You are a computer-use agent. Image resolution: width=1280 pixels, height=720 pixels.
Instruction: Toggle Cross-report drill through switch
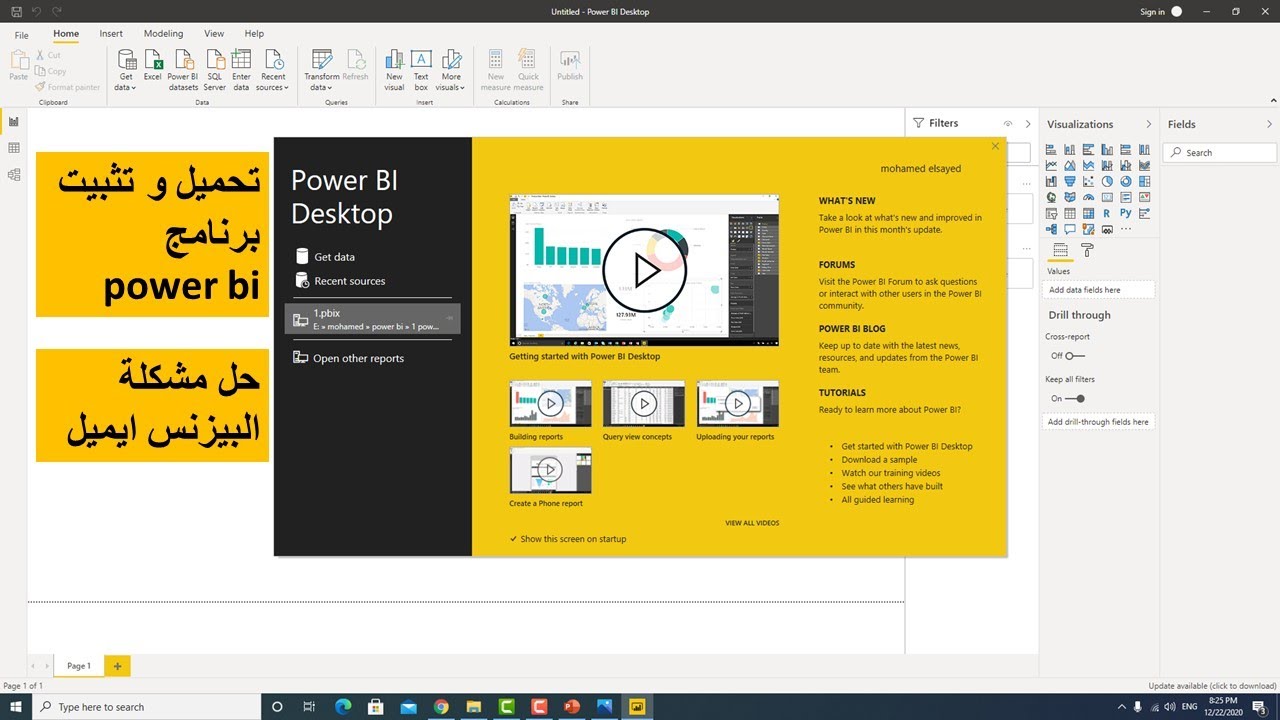pyautogui.click(x=1075, y=356)
